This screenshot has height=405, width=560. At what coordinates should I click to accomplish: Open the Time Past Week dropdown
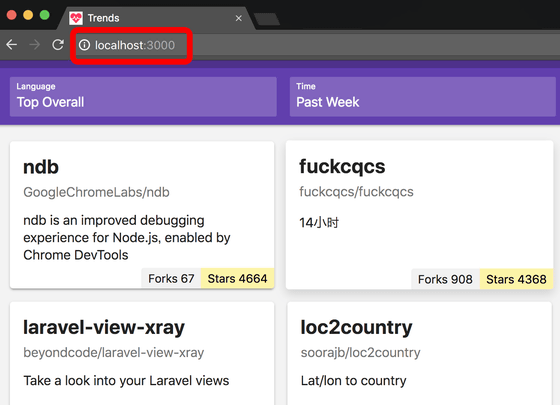(422, 97)
